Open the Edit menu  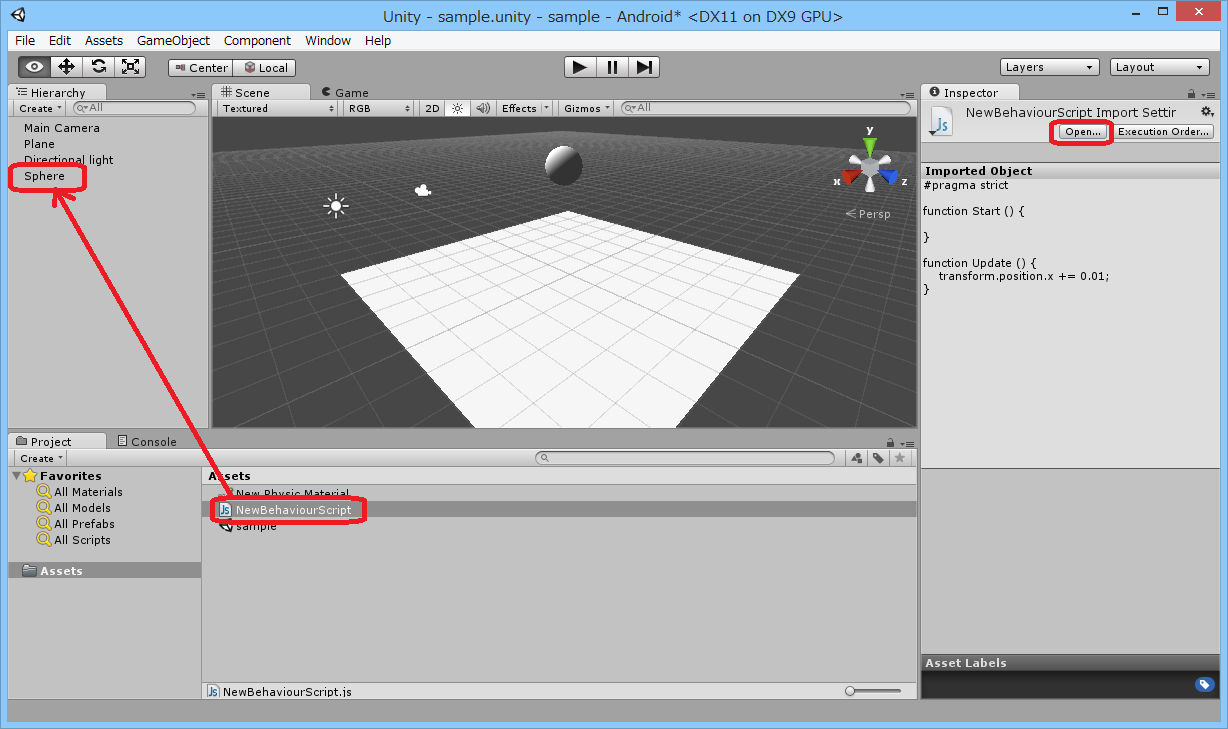[60, 40]
